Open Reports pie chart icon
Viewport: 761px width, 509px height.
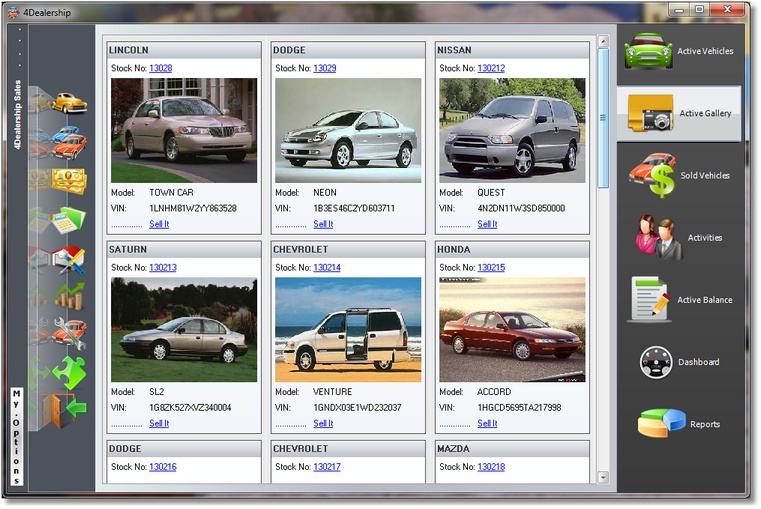click(x=661, y=424)
